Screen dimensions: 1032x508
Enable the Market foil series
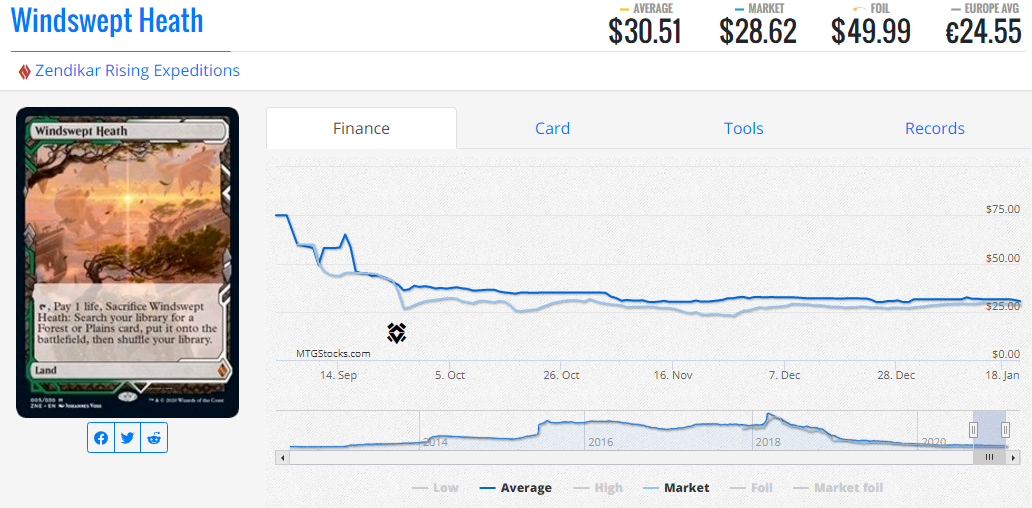click(x=838, y=488)
